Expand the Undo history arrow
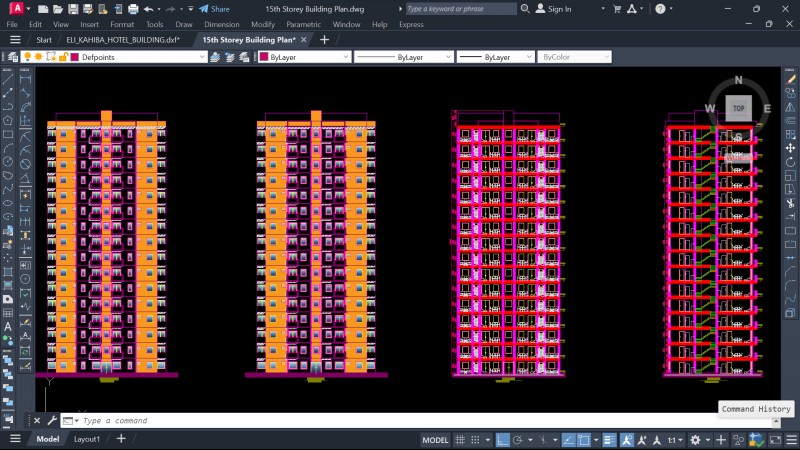Viewport: 800px width, 450px height. pos(159,9)
